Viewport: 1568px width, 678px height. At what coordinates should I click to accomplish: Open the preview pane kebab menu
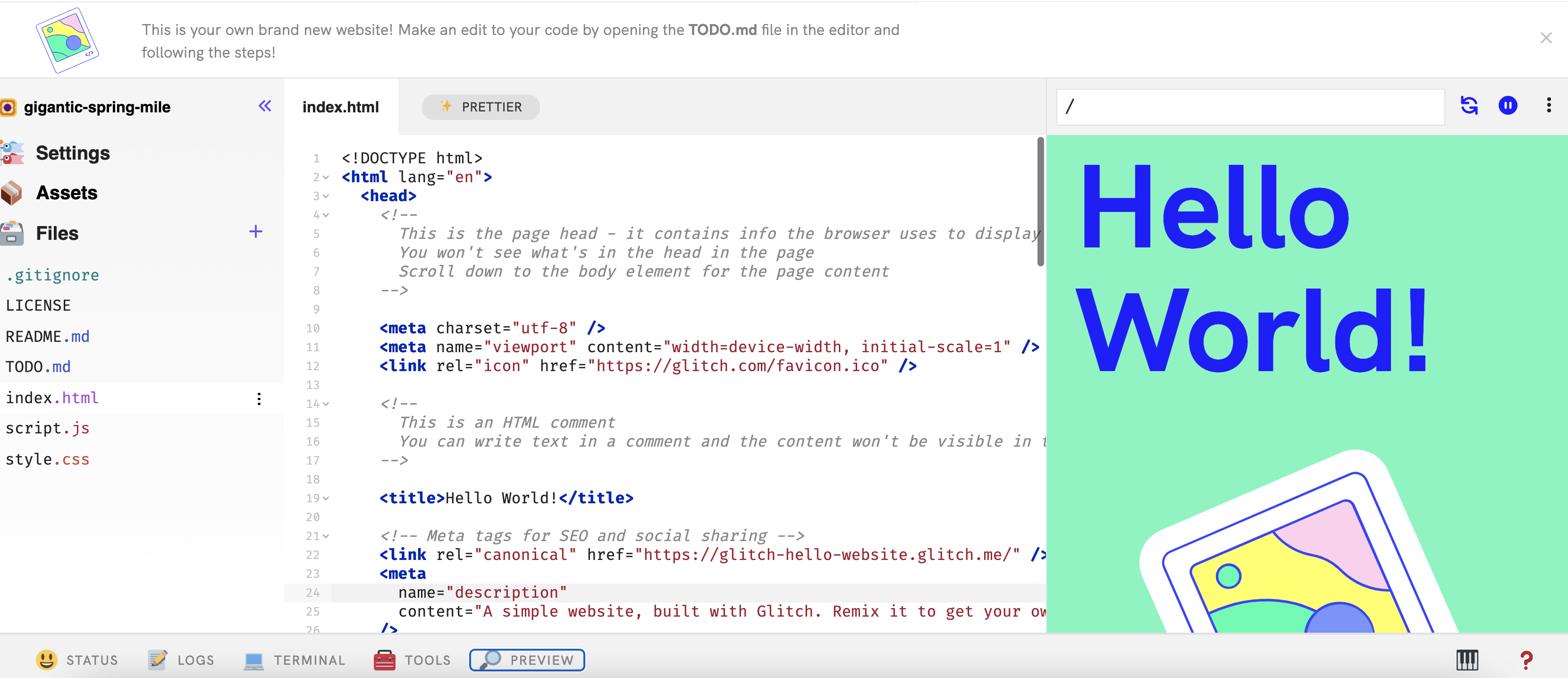[1549, 105]
